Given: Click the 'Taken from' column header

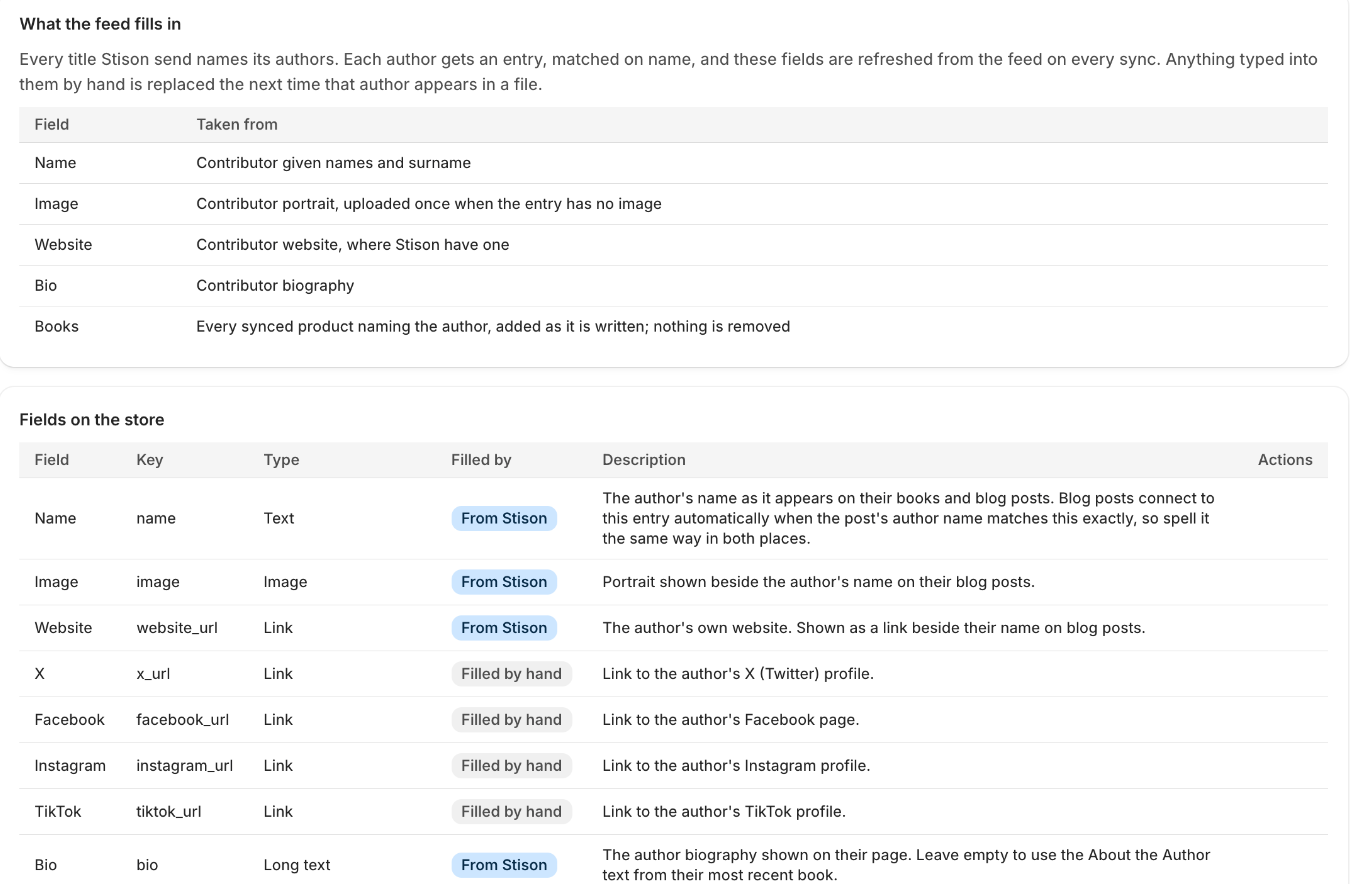Looking at the screenshot, I should click(x=237, y=124).
